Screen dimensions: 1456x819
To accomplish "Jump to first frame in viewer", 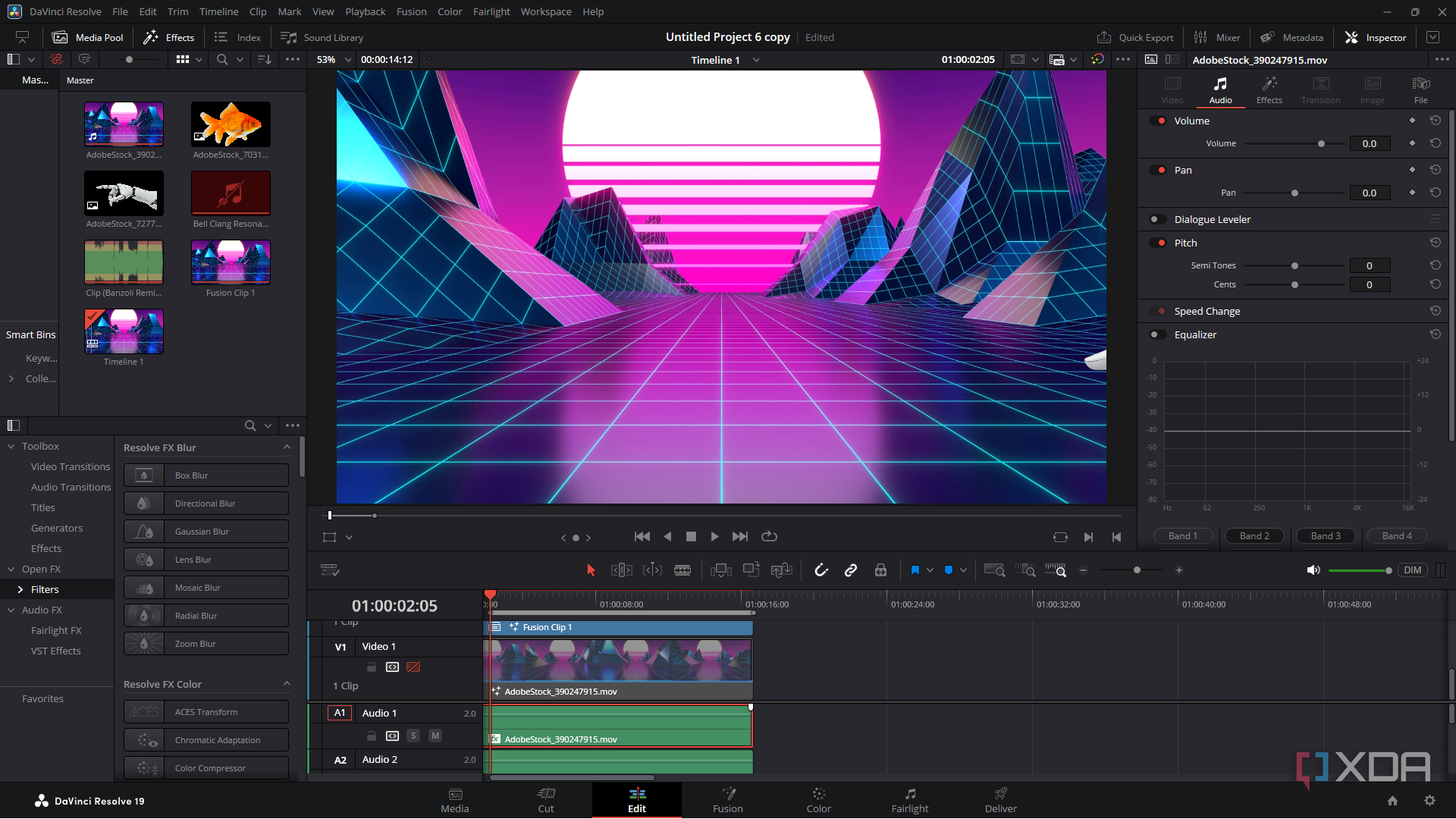I will pos(642,537).
